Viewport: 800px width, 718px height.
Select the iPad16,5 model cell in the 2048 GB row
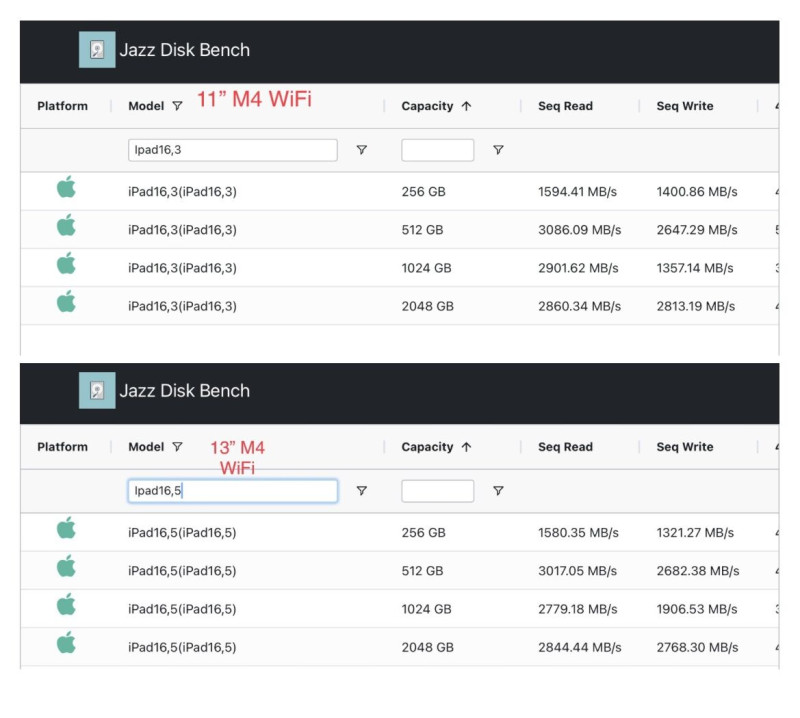click(x=182, y=648)
